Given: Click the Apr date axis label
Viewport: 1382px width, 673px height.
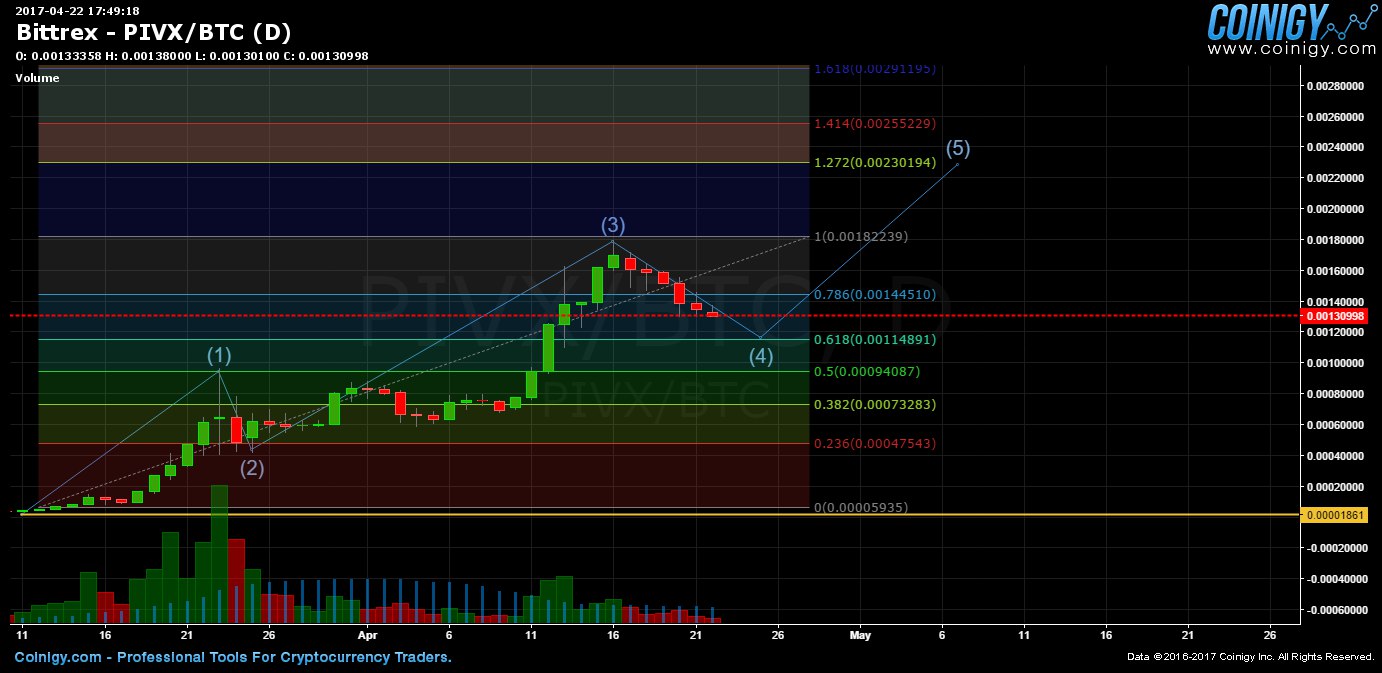Looking at the screenshot, I should (368, 635).
